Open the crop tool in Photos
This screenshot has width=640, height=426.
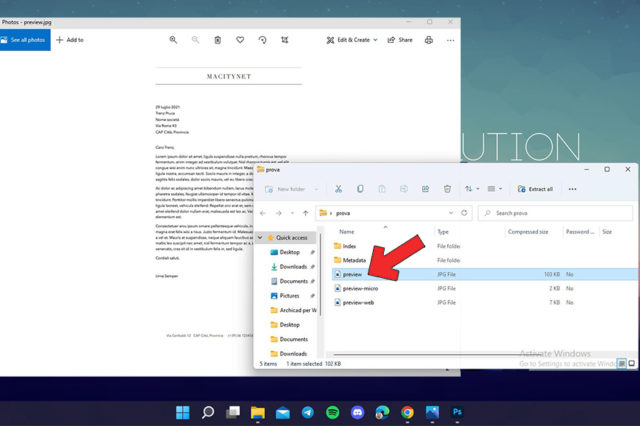click(285, 40)
